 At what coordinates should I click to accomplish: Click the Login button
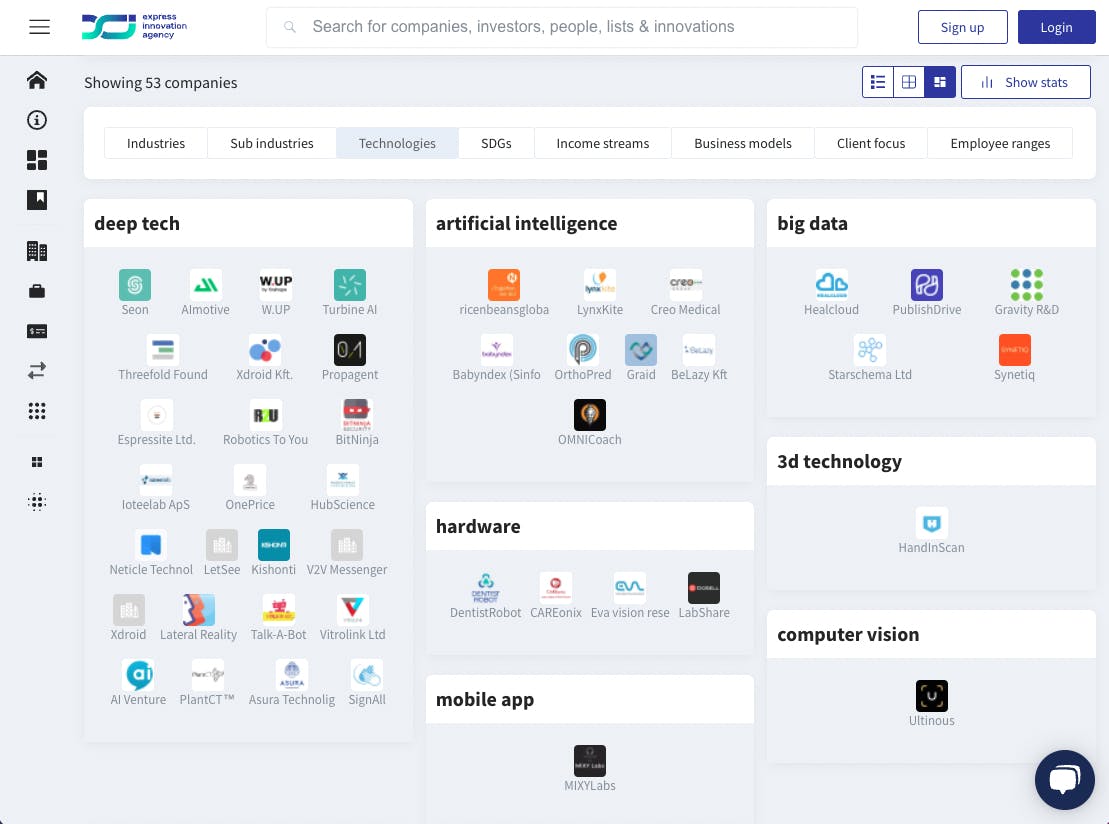1057,28
